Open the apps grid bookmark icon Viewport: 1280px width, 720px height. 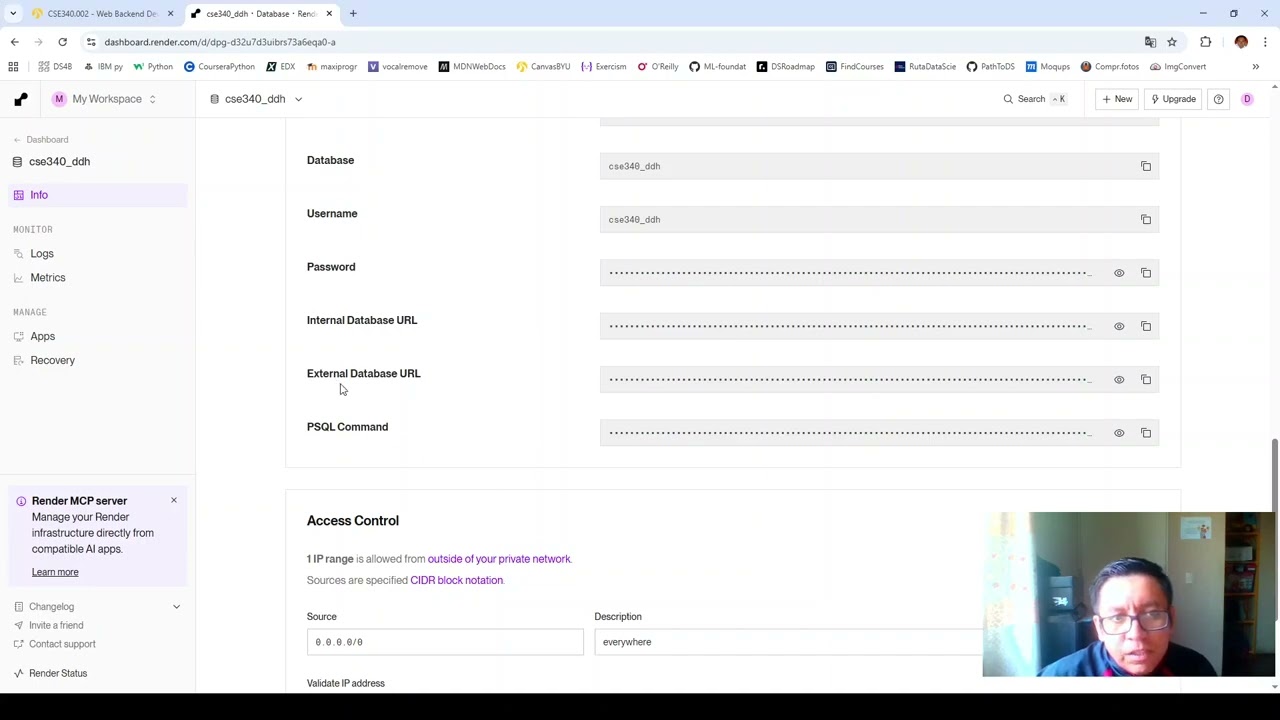pos(13,67)
